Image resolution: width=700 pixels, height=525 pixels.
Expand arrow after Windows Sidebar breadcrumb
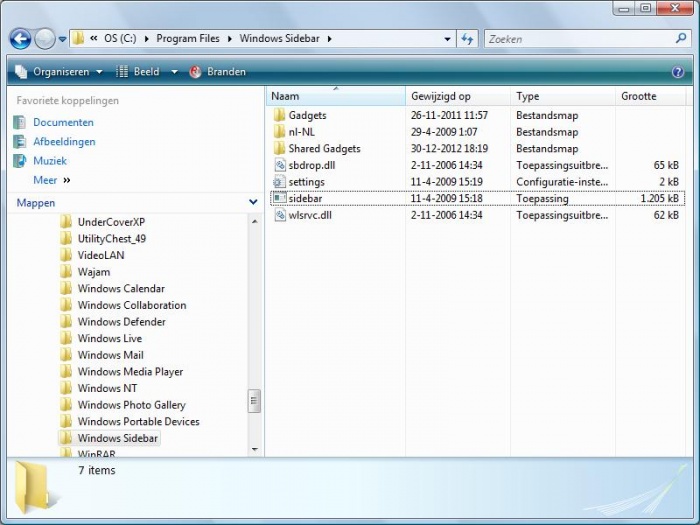[329, 39]
